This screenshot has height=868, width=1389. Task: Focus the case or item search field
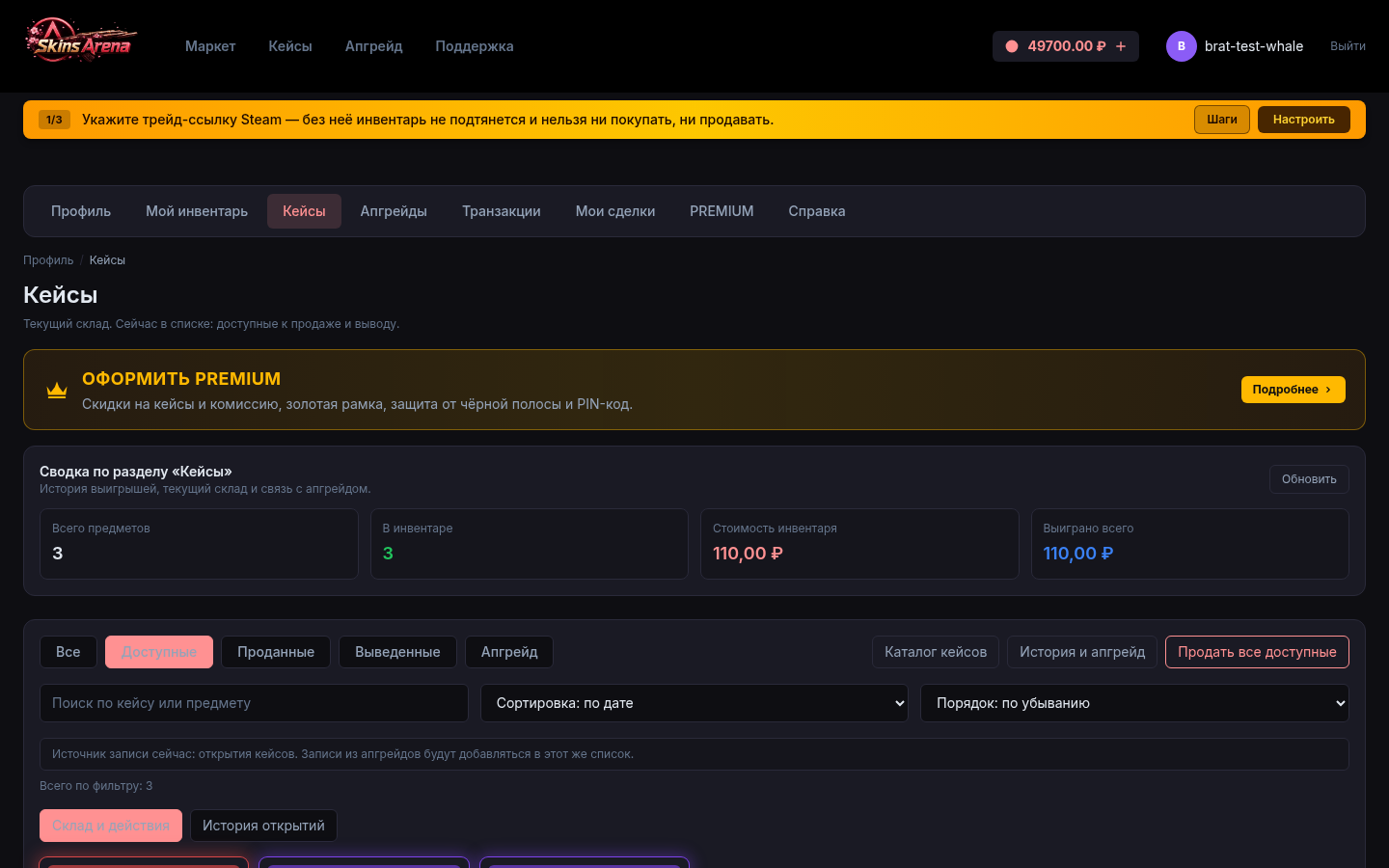254,703
